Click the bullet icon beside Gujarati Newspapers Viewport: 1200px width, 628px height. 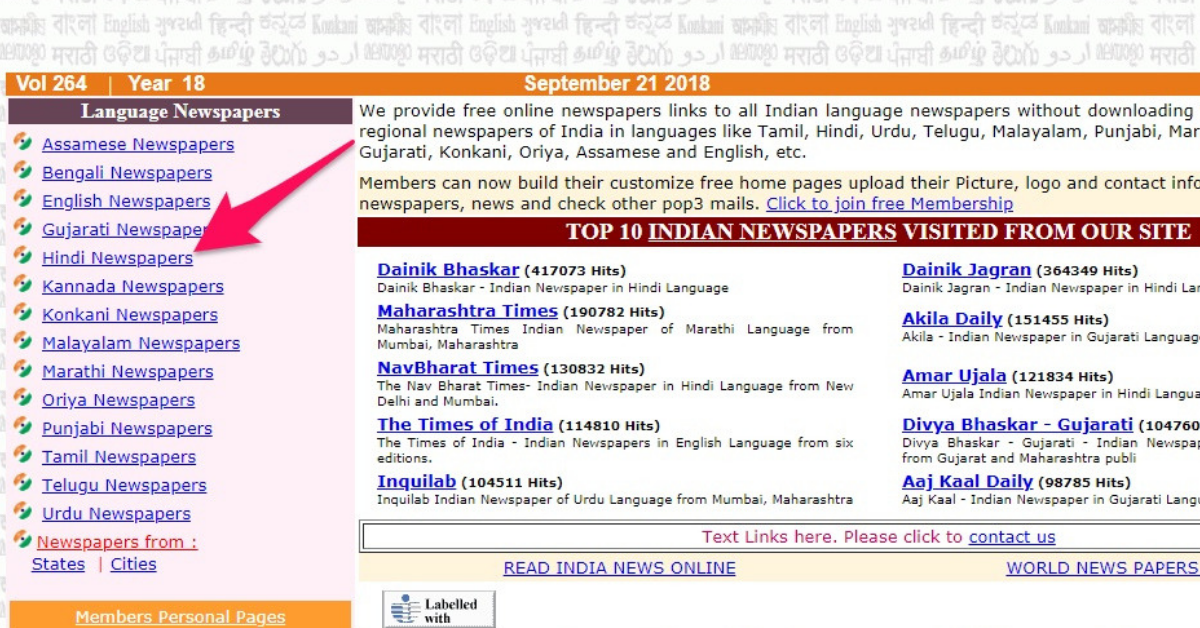24,228
